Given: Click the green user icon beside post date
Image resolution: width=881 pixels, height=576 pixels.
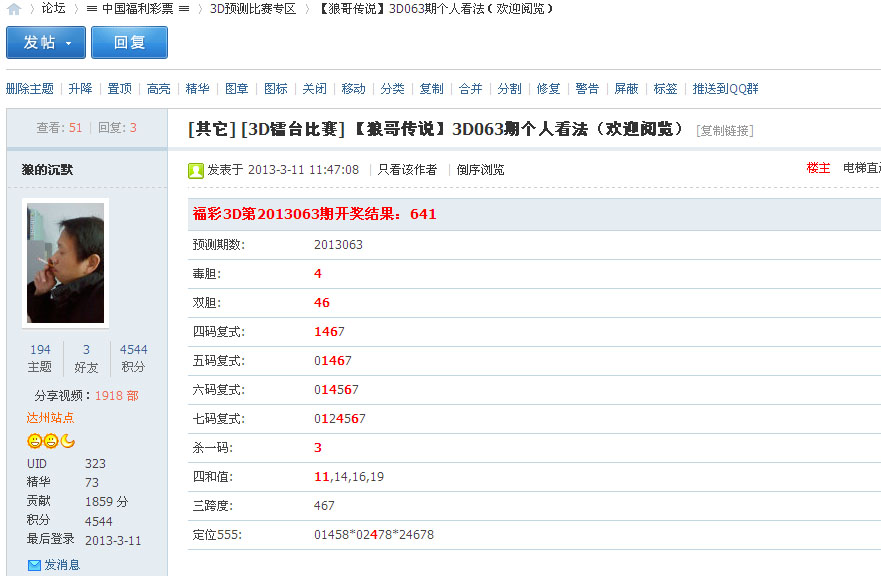Looking at the screenshot, I should tap(196, 170).
